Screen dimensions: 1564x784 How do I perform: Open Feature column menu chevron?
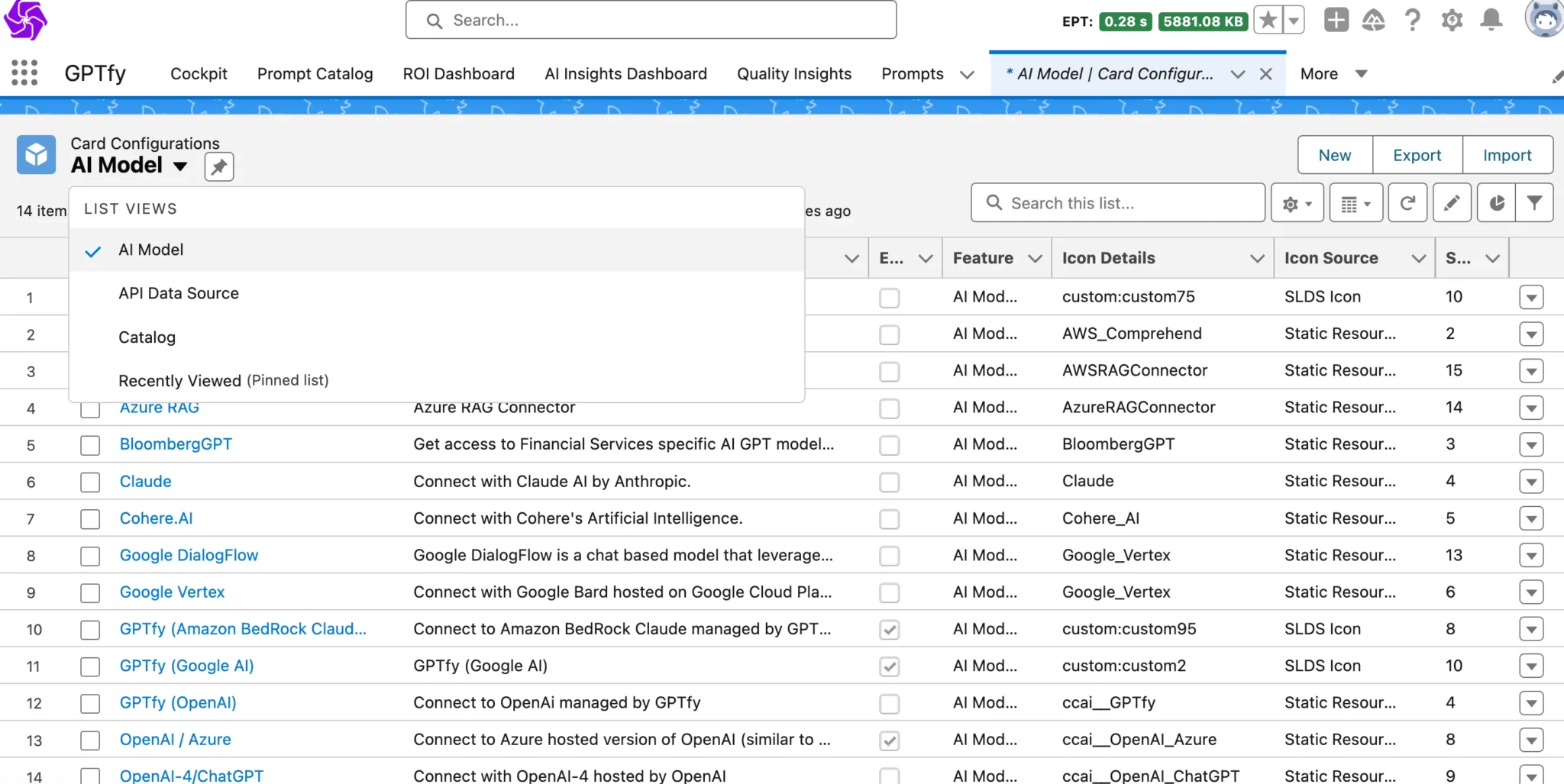click(x=1035, y=258)
